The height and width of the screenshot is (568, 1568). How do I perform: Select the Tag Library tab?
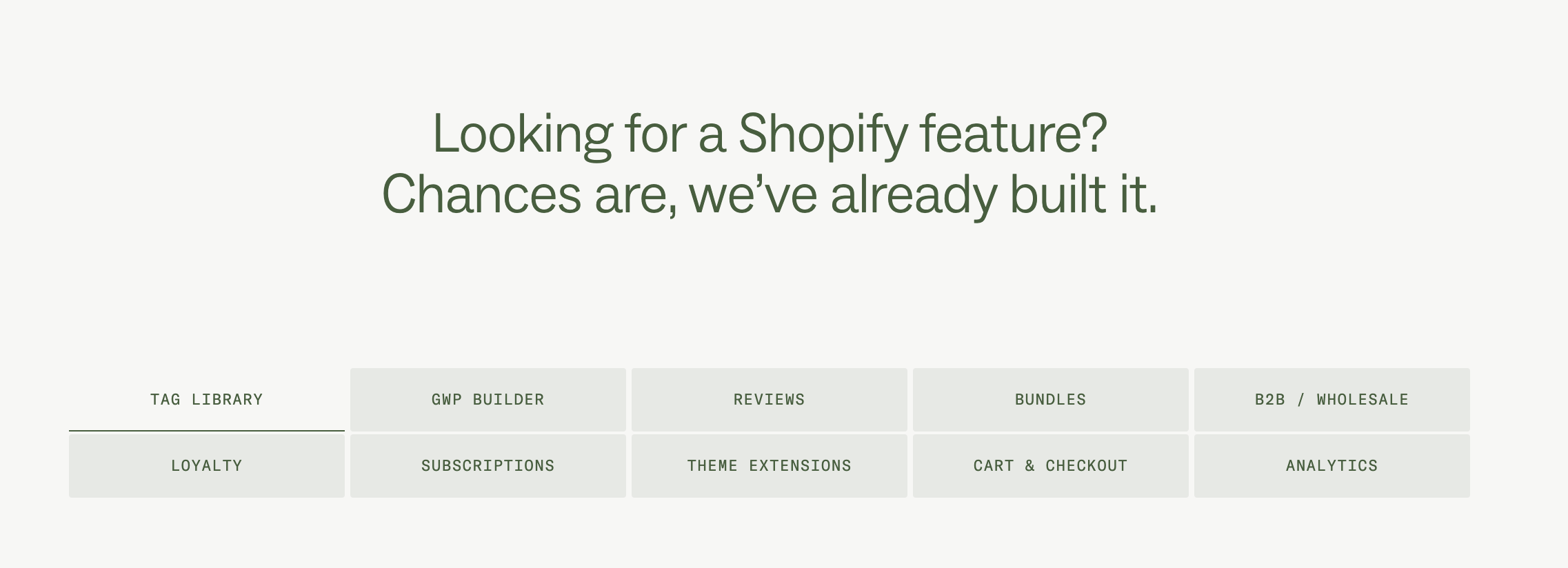coord(206,400)
